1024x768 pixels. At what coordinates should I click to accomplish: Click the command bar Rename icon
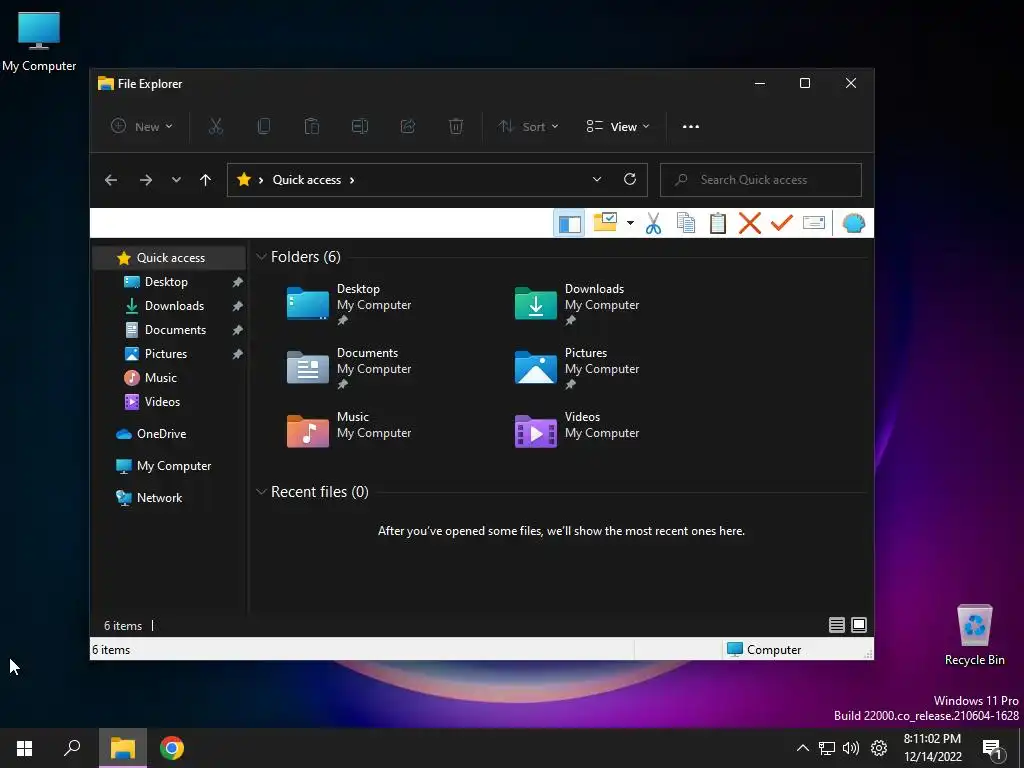pos(360,127)
